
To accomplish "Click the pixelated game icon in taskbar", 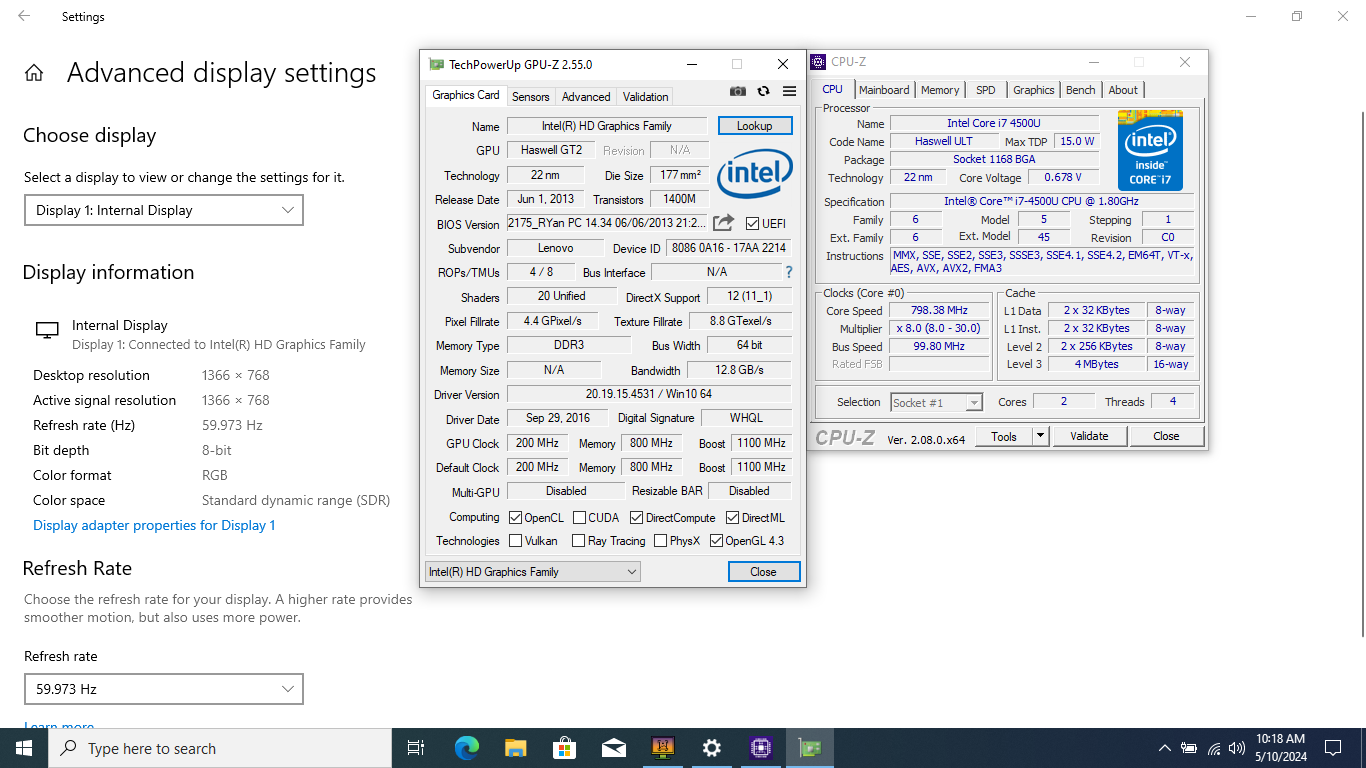I will 662,748.
